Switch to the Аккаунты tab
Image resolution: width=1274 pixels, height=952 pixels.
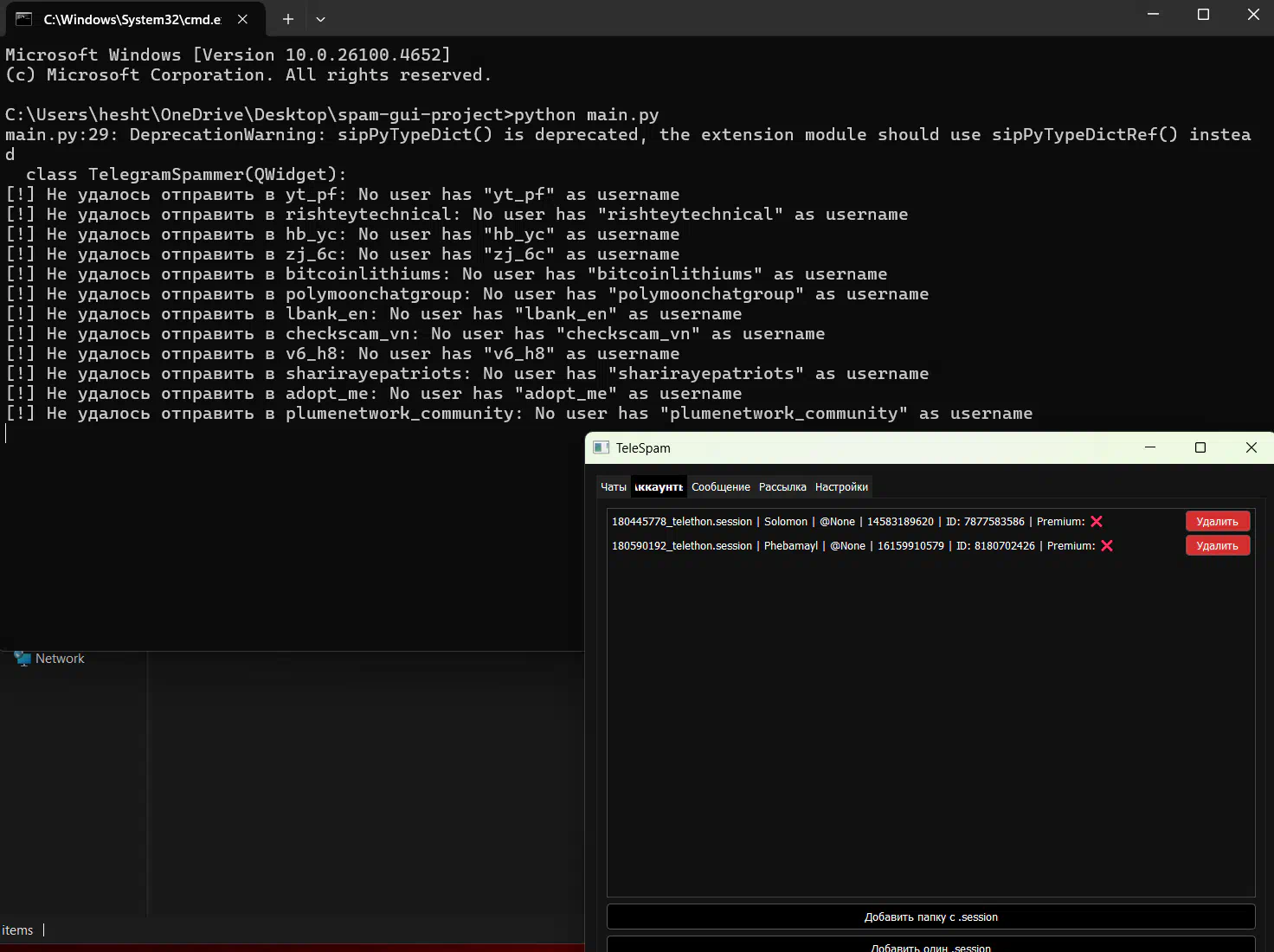pos(659,487)
